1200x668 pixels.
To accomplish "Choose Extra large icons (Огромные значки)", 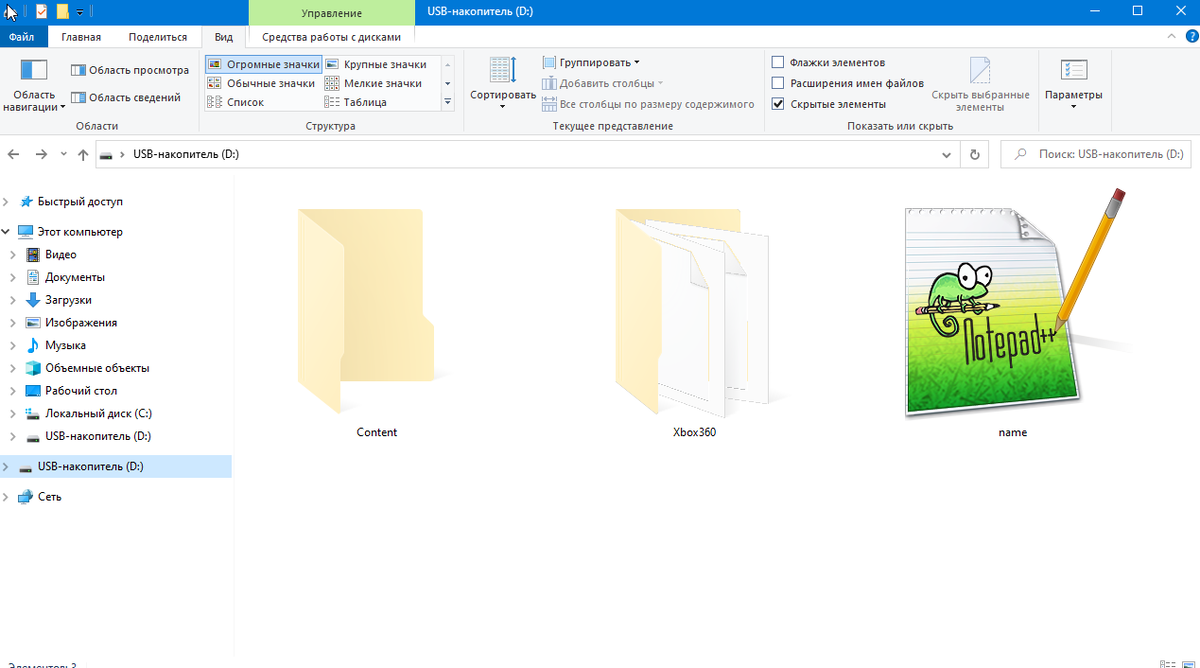I will tap(263, 64).
